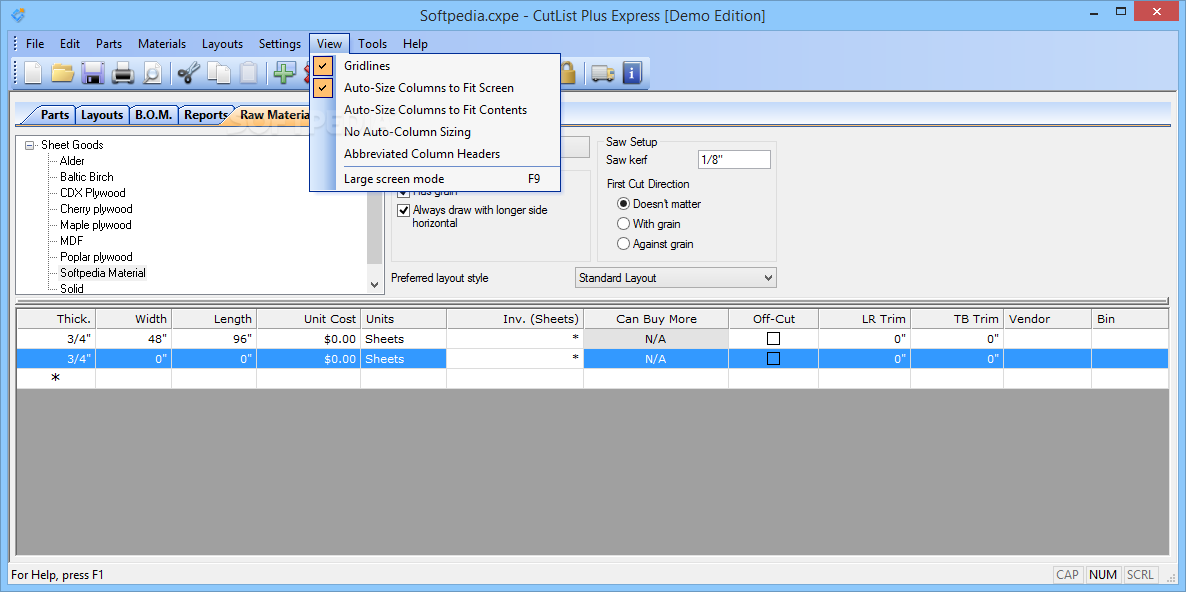Save project with the floppy disk icon

[92, 73]
